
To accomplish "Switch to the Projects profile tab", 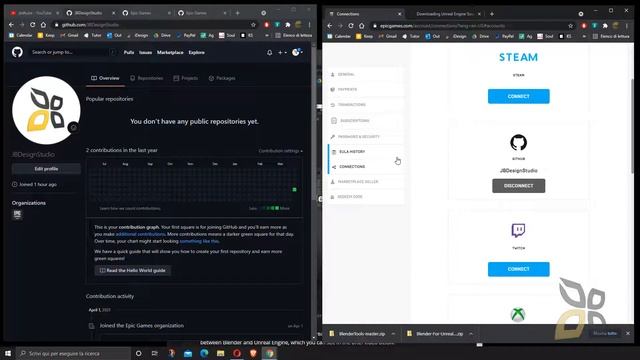I will click(186, 78).
